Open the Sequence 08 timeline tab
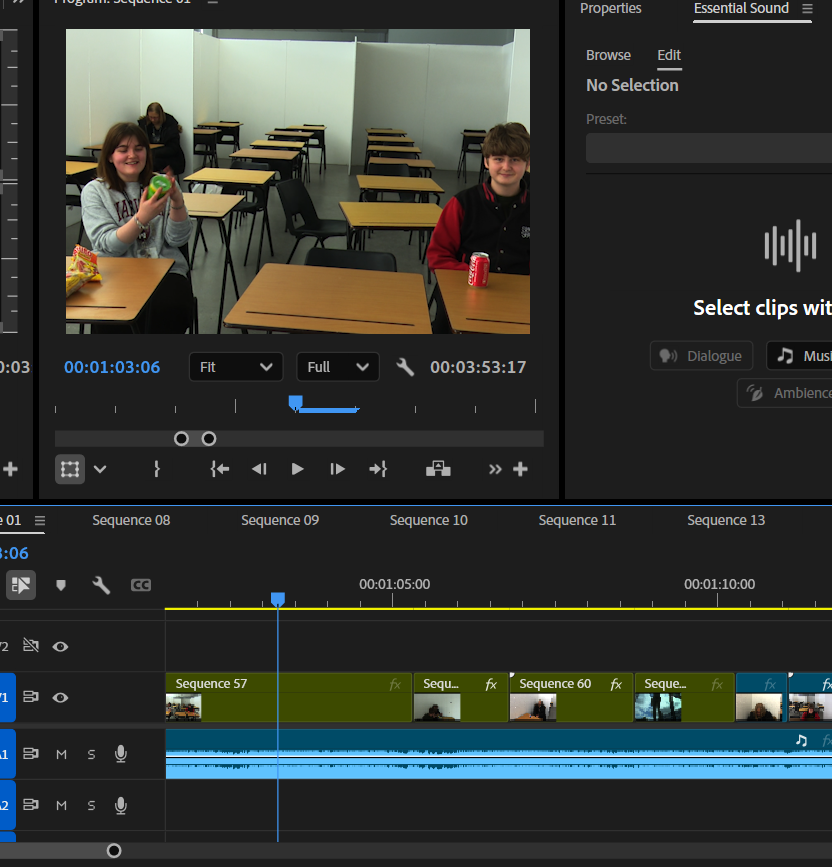Image resolution: width=832 pixels, height=867 pixels. 131,520
